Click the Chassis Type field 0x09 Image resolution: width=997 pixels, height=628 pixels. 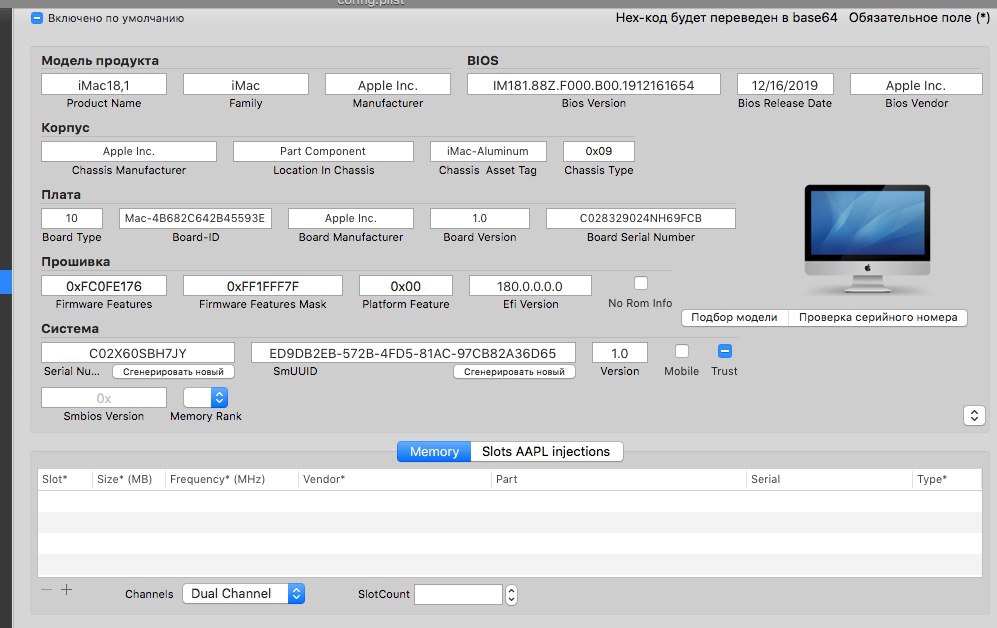pyautogui.click(x=599, y=151)
